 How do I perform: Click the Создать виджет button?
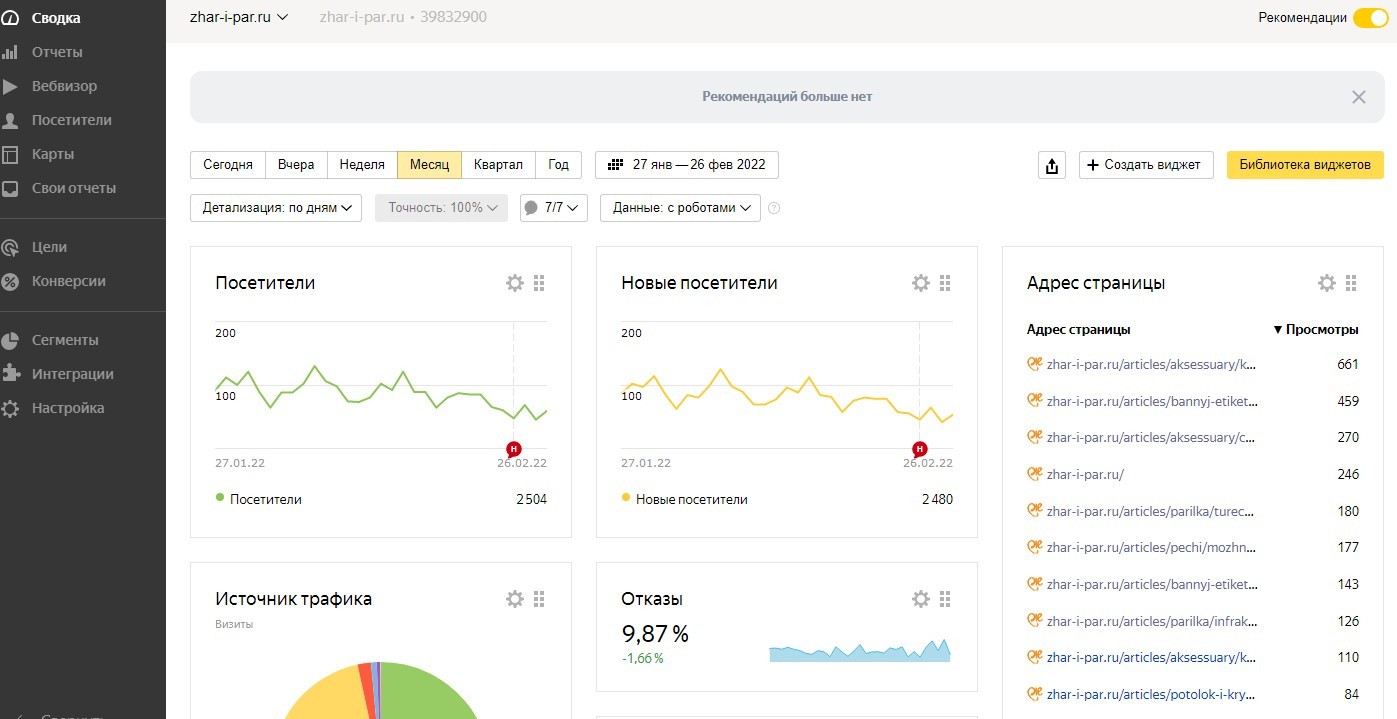pyautogui.click(x=1146, y=165)
